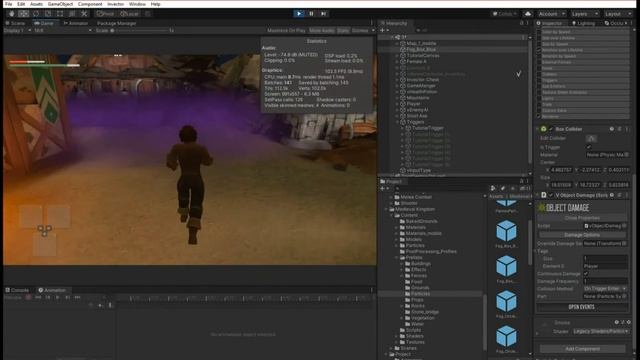Collapse the Triggers hierarchy item
The image size is (640, 360).
(397, 122)
